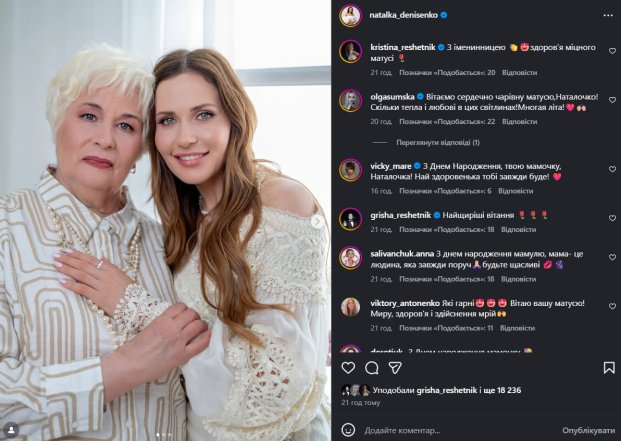
Task: Share the post with the paper plane icon
Action: pos(394,368)
